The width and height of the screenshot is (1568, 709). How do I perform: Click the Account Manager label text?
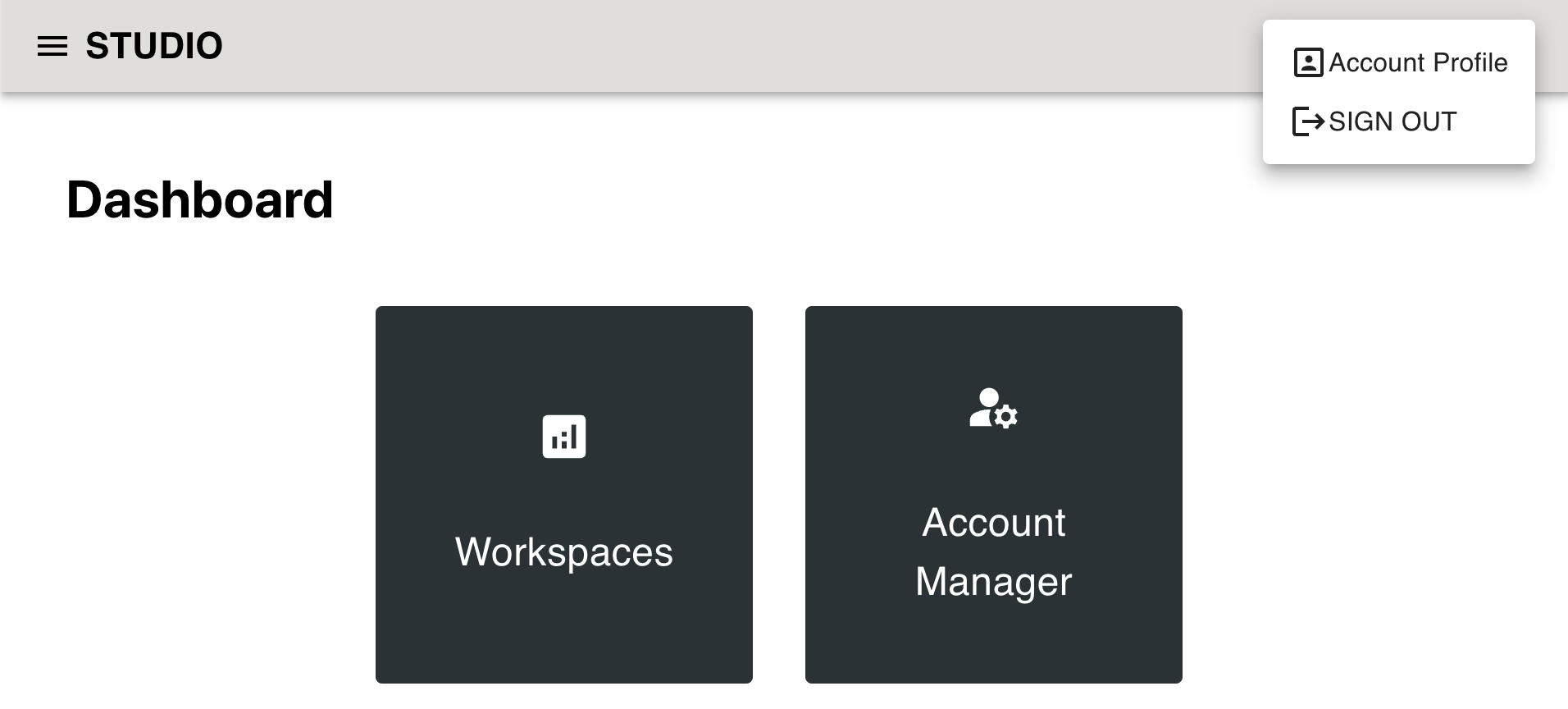(x=994, y=552)
